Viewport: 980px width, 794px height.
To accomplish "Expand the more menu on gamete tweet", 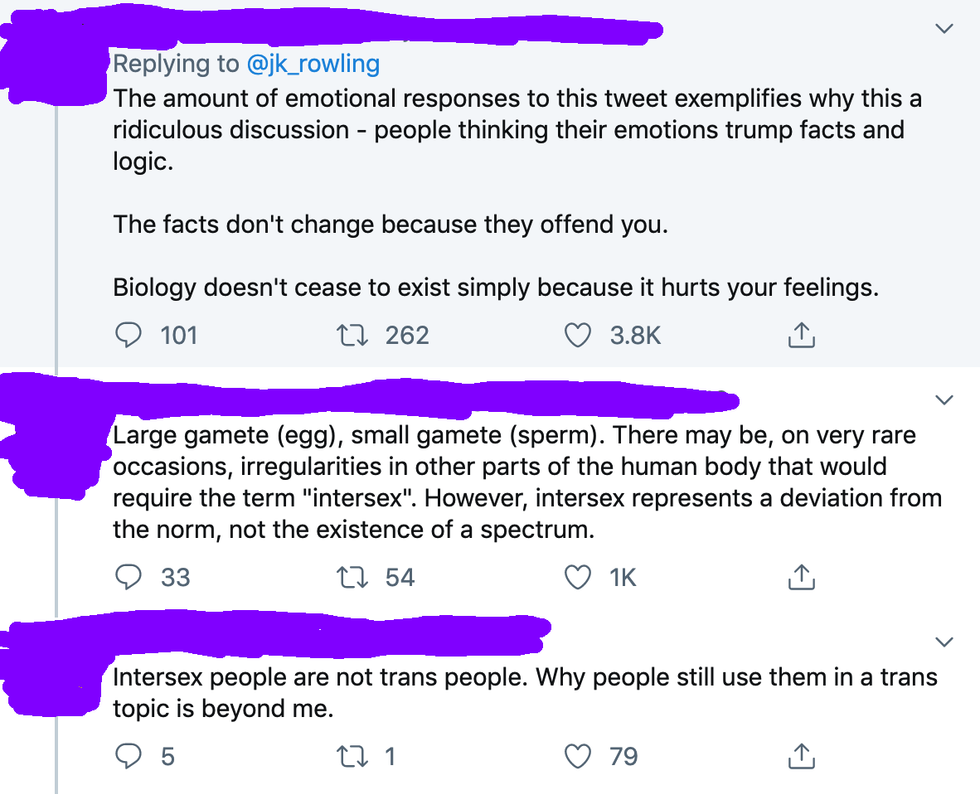I will (x=943, y=400).
